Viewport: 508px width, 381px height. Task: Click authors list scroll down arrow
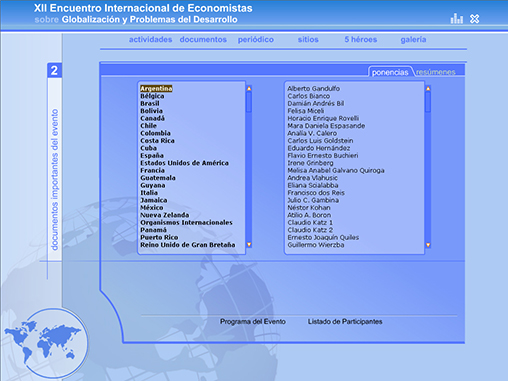428,245
